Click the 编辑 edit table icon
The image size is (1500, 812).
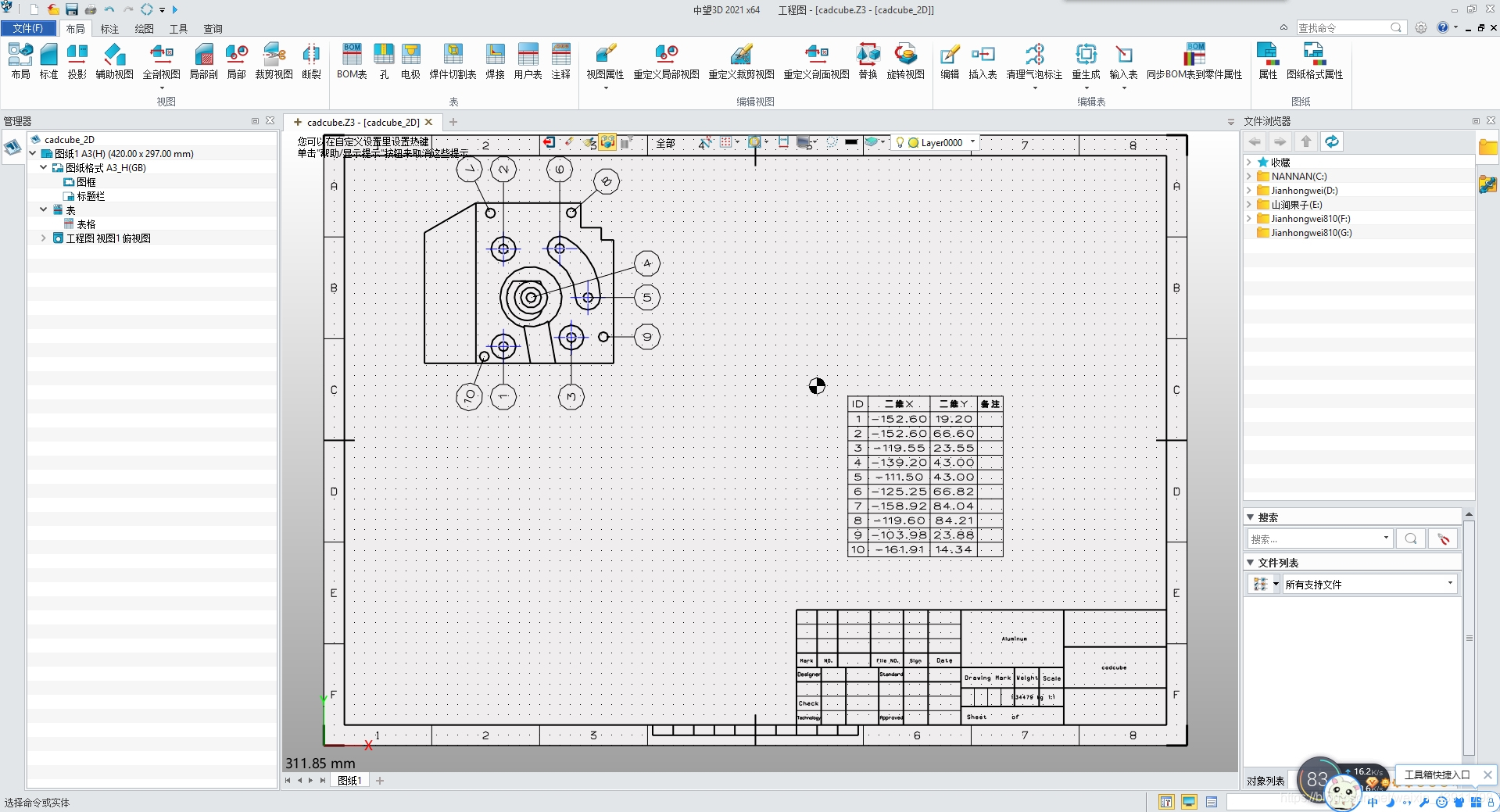coord(950,61)
